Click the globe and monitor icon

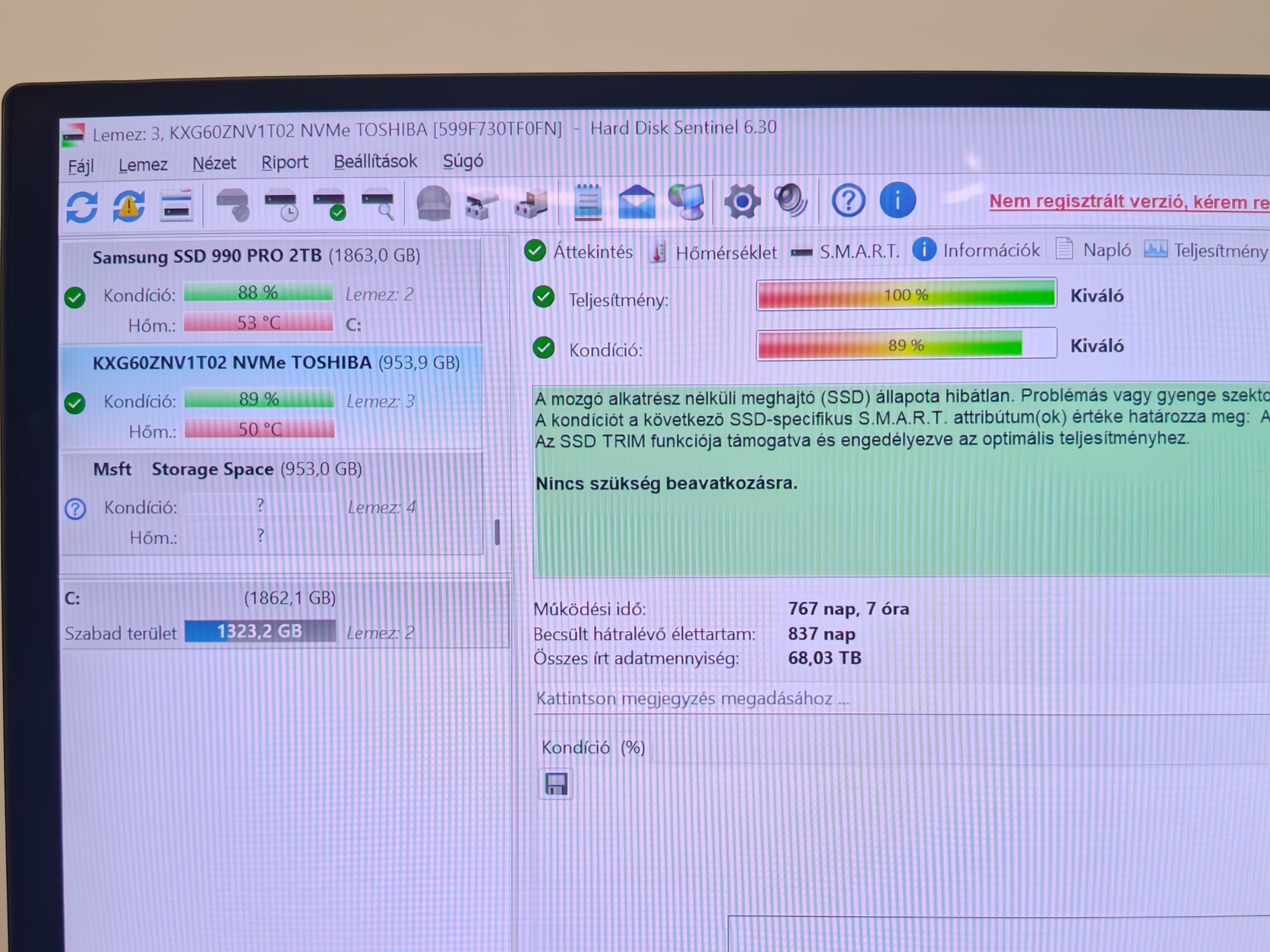point(687,201)
